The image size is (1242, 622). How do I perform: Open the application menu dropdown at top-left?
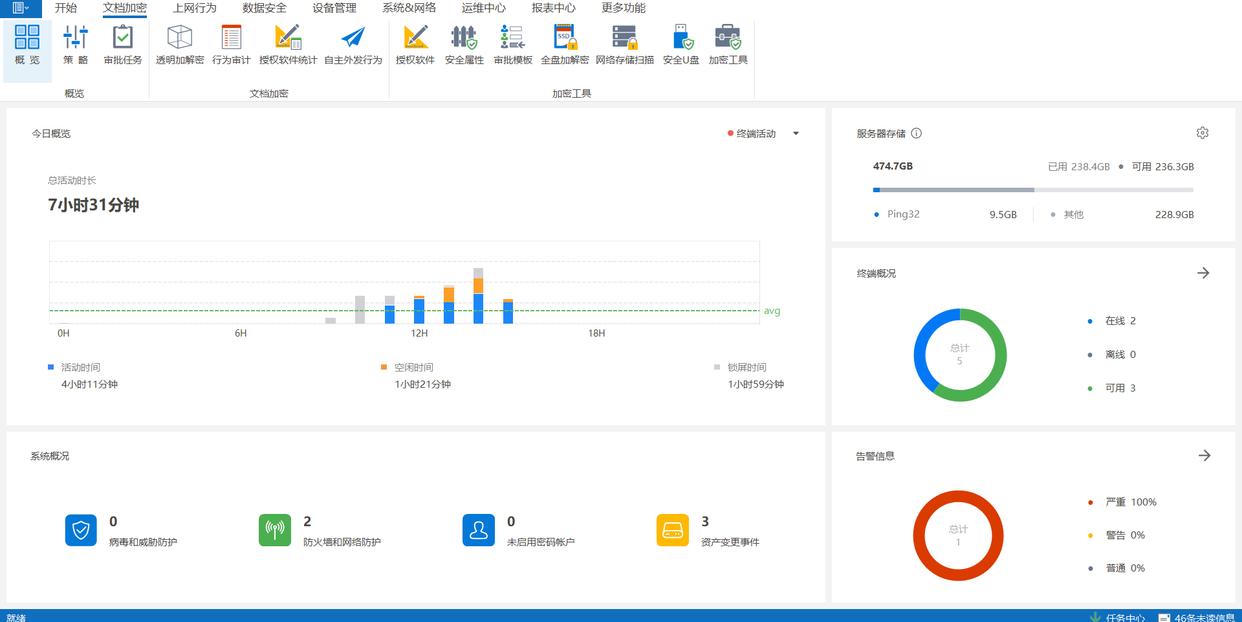coord(20,8)
